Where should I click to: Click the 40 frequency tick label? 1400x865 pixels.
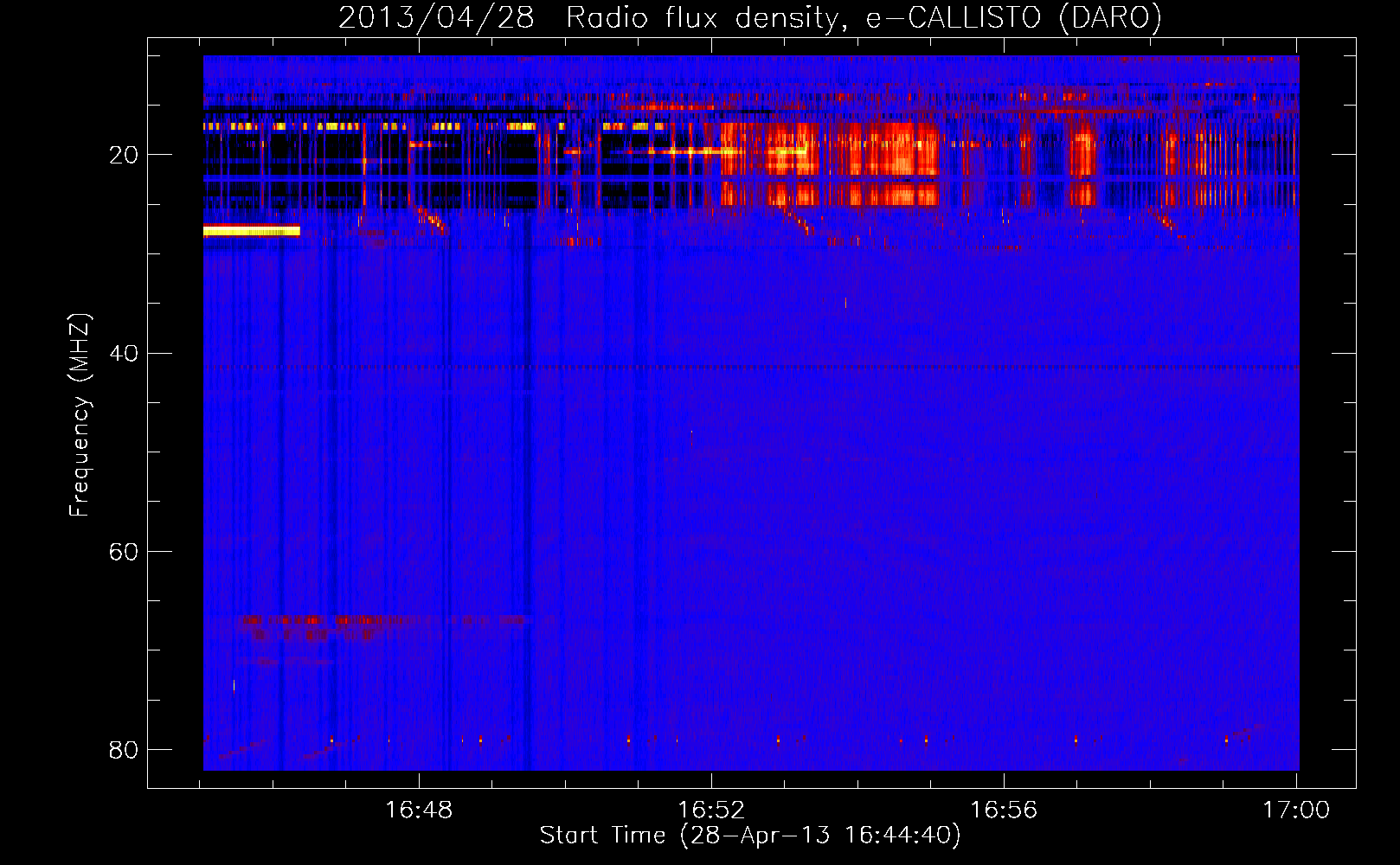[124, 353]
